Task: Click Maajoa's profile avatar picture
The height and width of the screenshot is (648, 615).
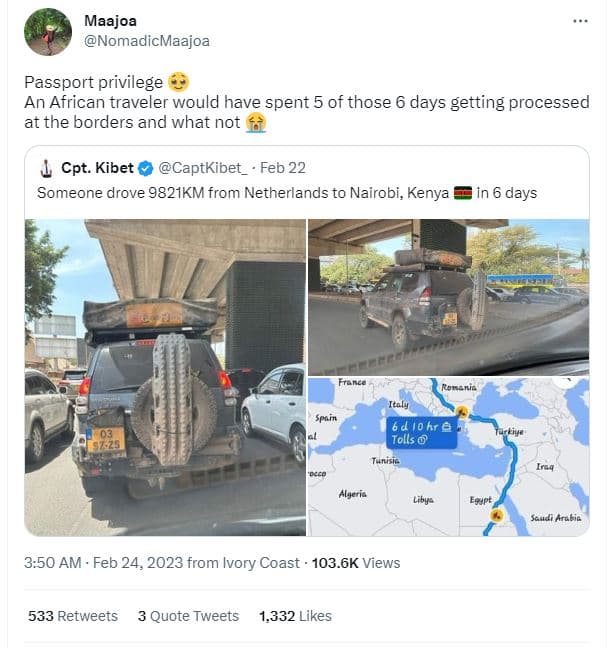Action: click(47, 31)
